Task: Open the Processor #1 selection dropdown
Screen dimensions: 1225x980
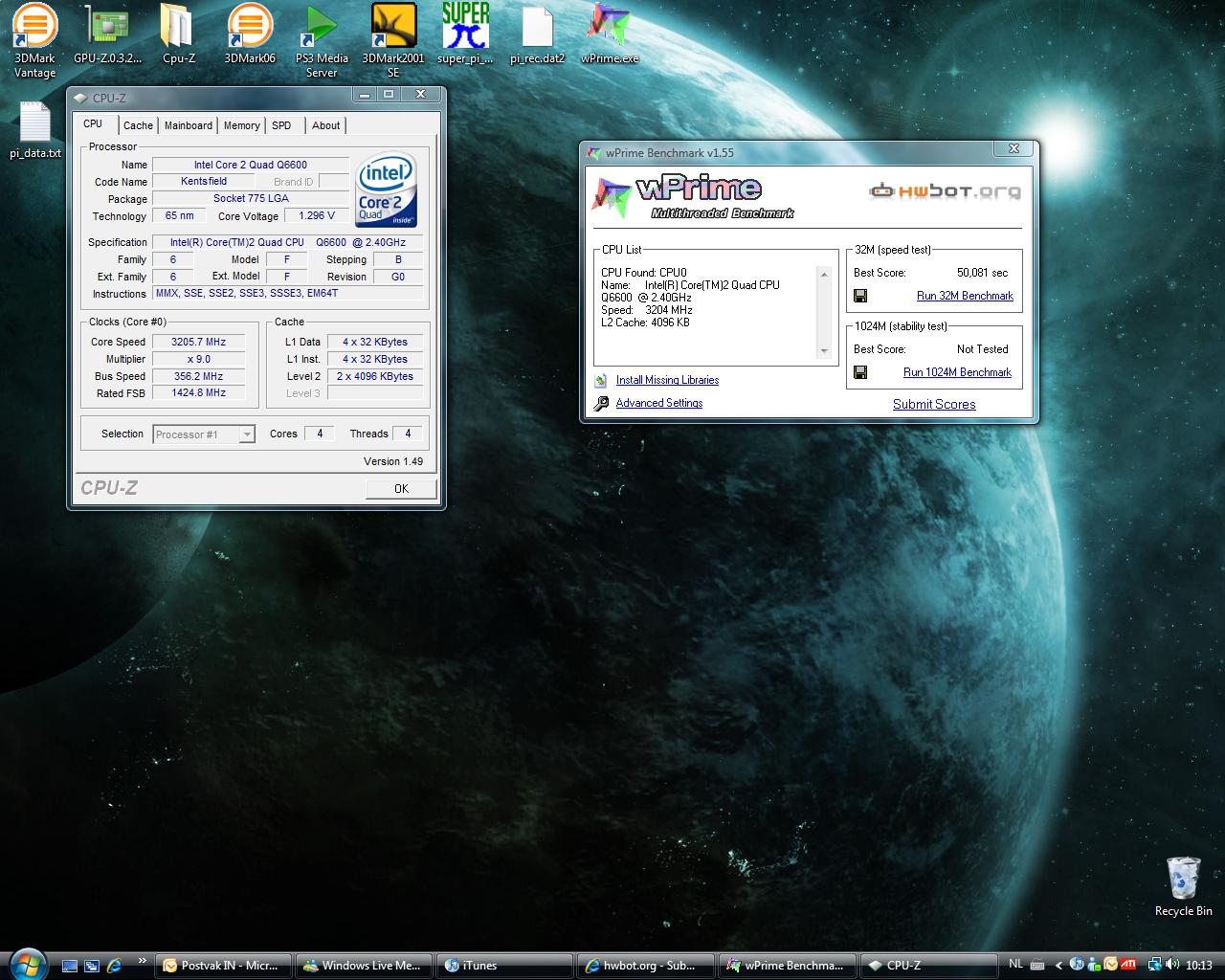Action: pyautogui.click(x=204, y=434)
